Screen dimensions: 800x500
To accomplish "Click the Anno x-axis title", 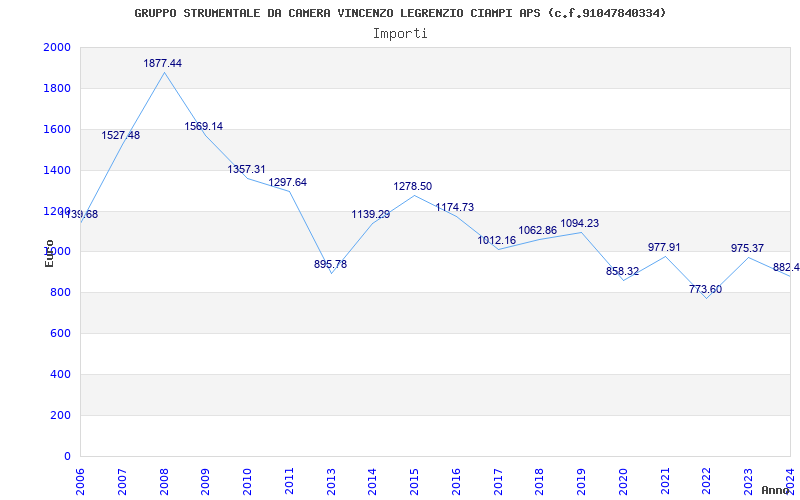I will click(x=776, y=490).
